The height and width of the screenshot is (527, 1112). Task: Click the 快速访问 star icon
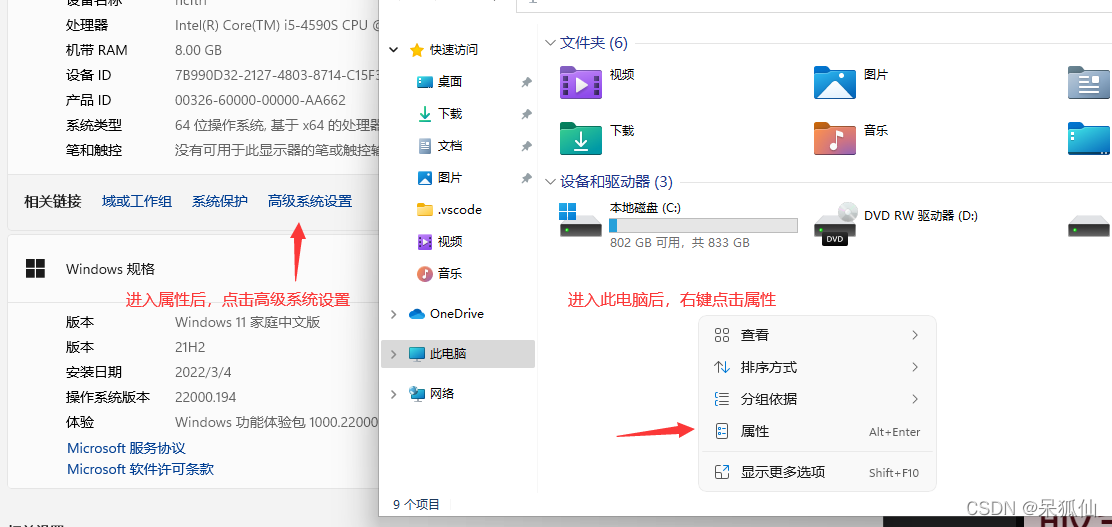point(417,50)
